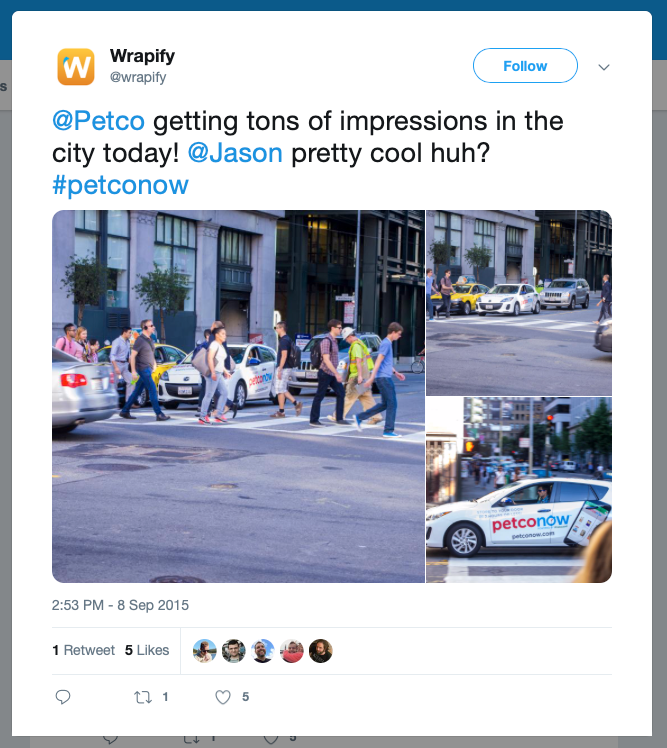
Task: Open the #petconow hashtag
Action: tap(120, 186)
